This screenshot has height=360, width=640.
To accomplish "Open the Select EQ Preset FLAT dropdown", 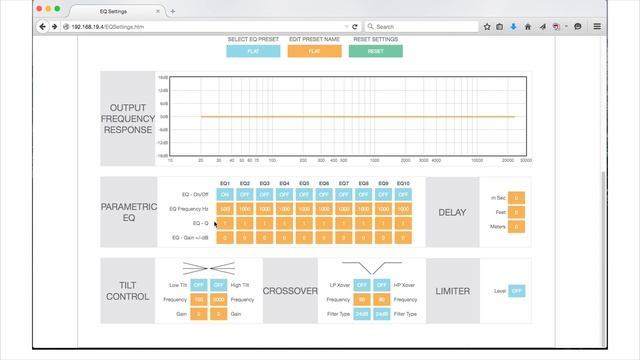I will click(x=253, y=51).
